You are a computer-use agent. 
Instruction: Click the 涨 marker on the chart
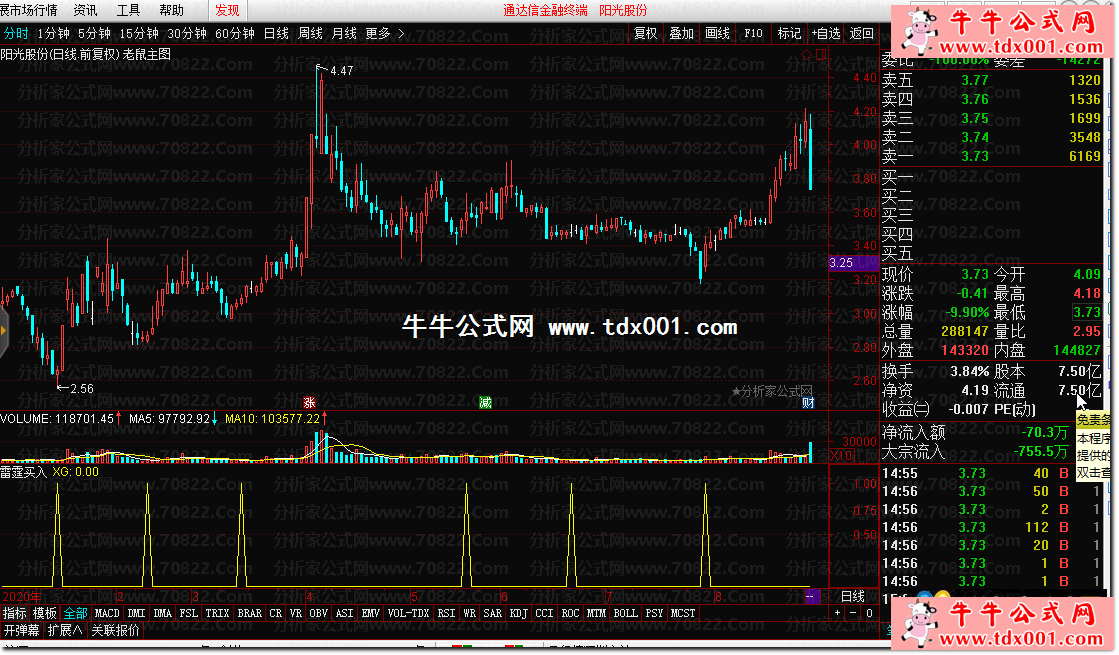pos(309,403)
